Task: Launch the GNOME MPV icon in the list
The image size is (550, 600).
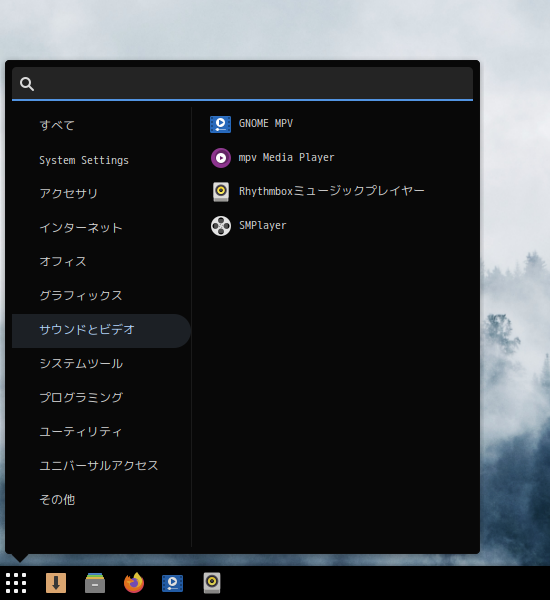Action: click(x=220, y=124)
